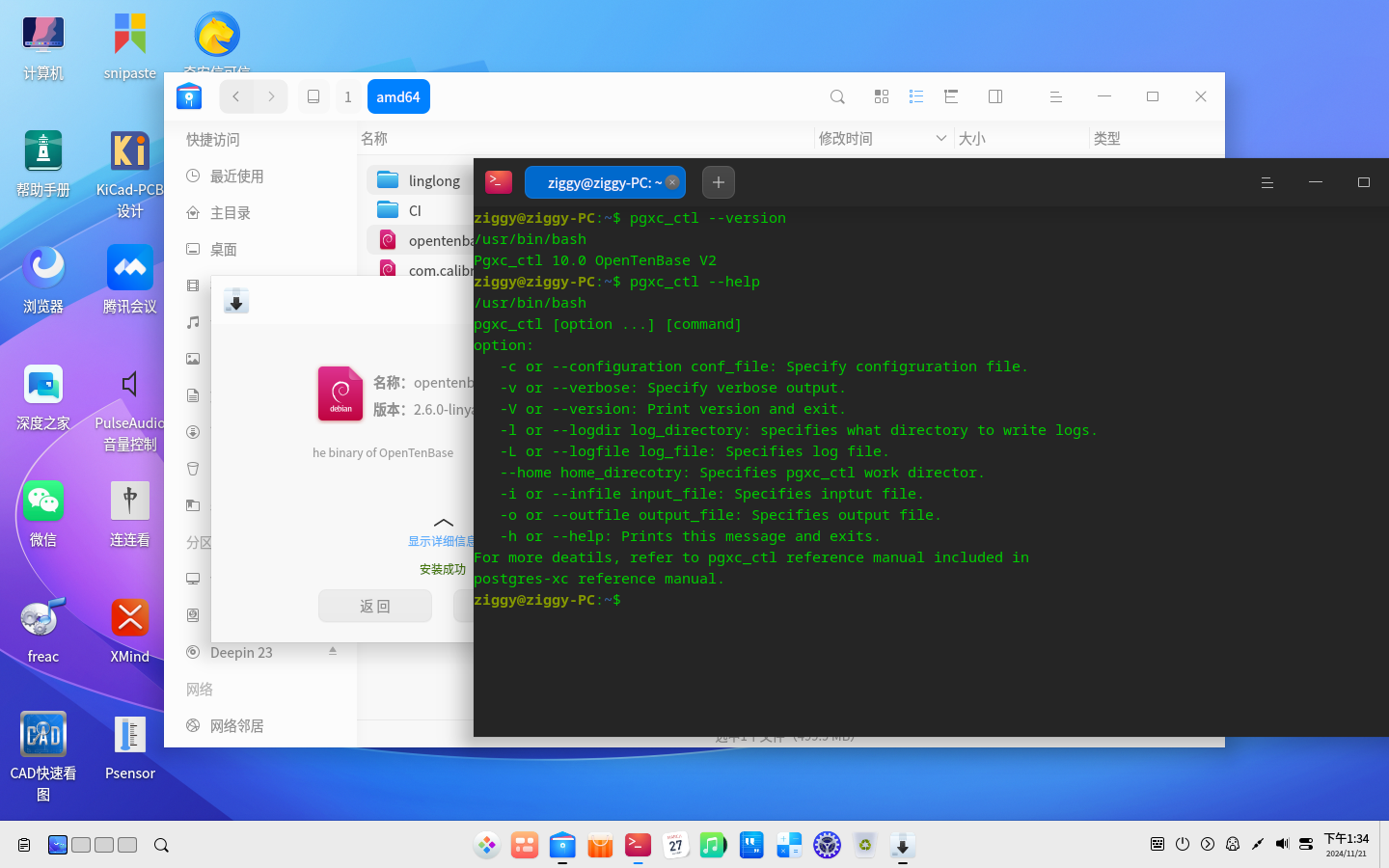
Task: Open freac desktop icon
Action: tap(43, 631)
